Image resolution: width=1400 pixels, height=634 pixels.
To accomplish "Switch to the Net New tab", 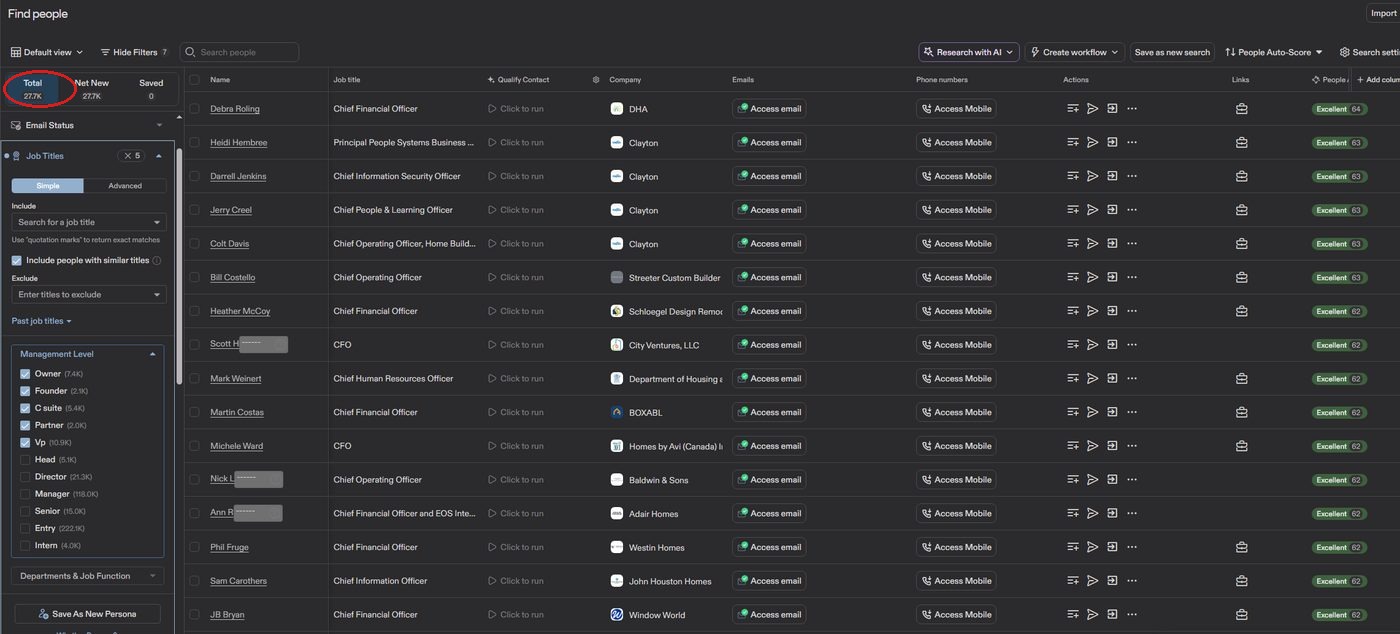I will [92, 89].
